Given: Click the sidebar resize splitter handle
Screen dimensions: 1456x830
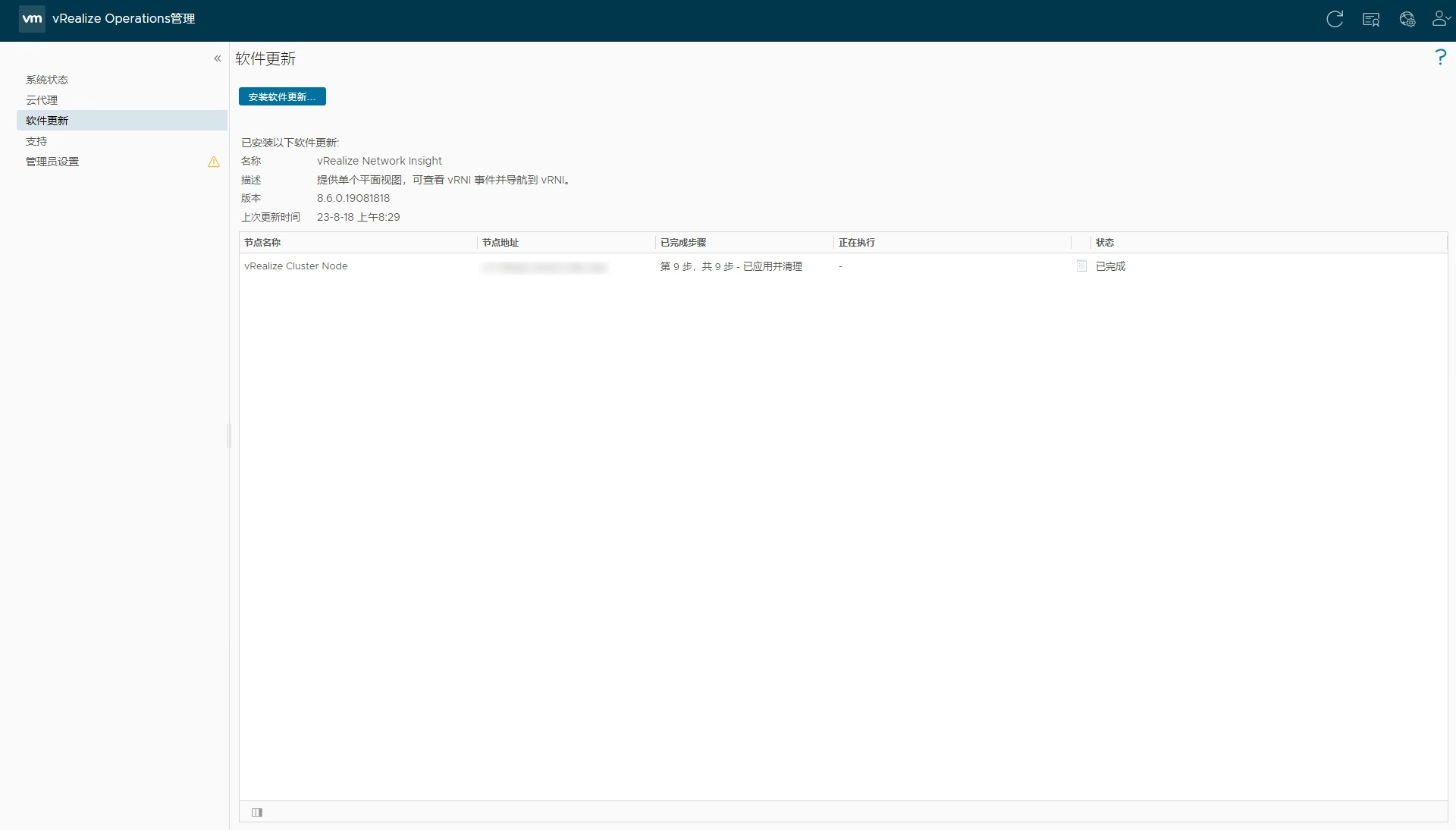Looking at the screenshot, I should click(x=228, y=435).
